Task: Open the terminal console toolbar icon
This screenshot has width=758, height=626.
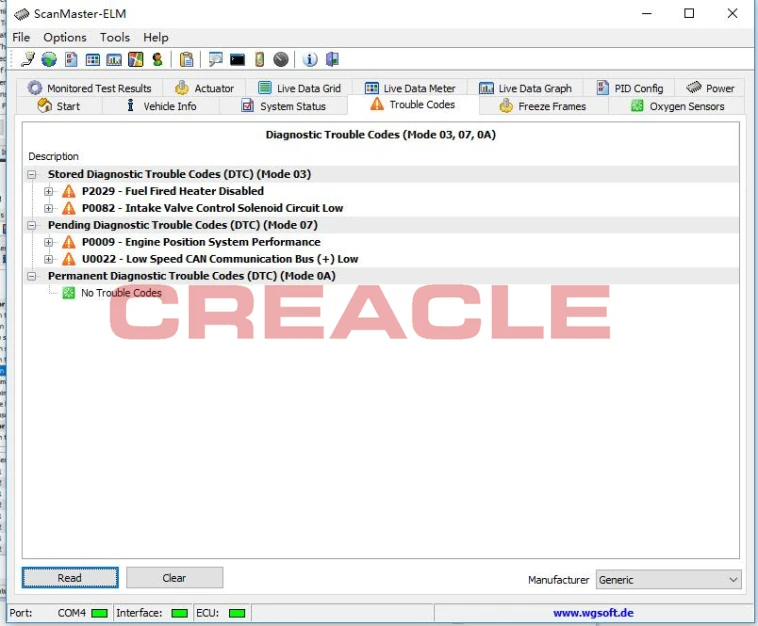Action: [237, 59]
